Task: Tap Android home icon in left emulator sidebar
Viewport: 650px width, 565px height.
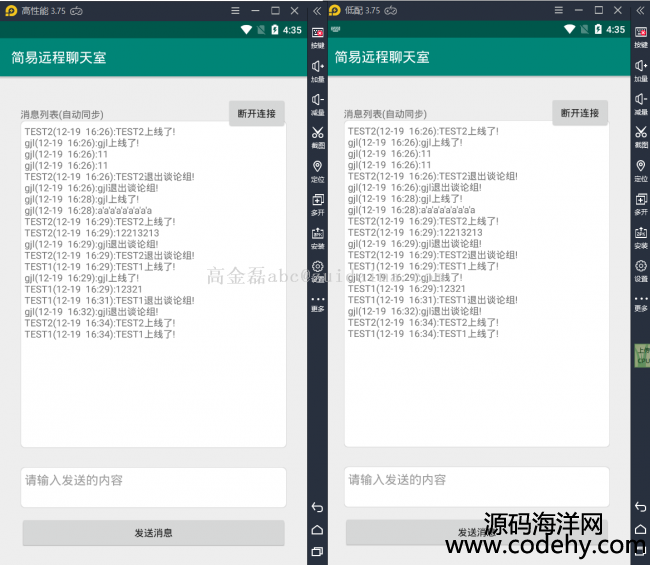Action: pyautogui.click(x=317, y=530)
